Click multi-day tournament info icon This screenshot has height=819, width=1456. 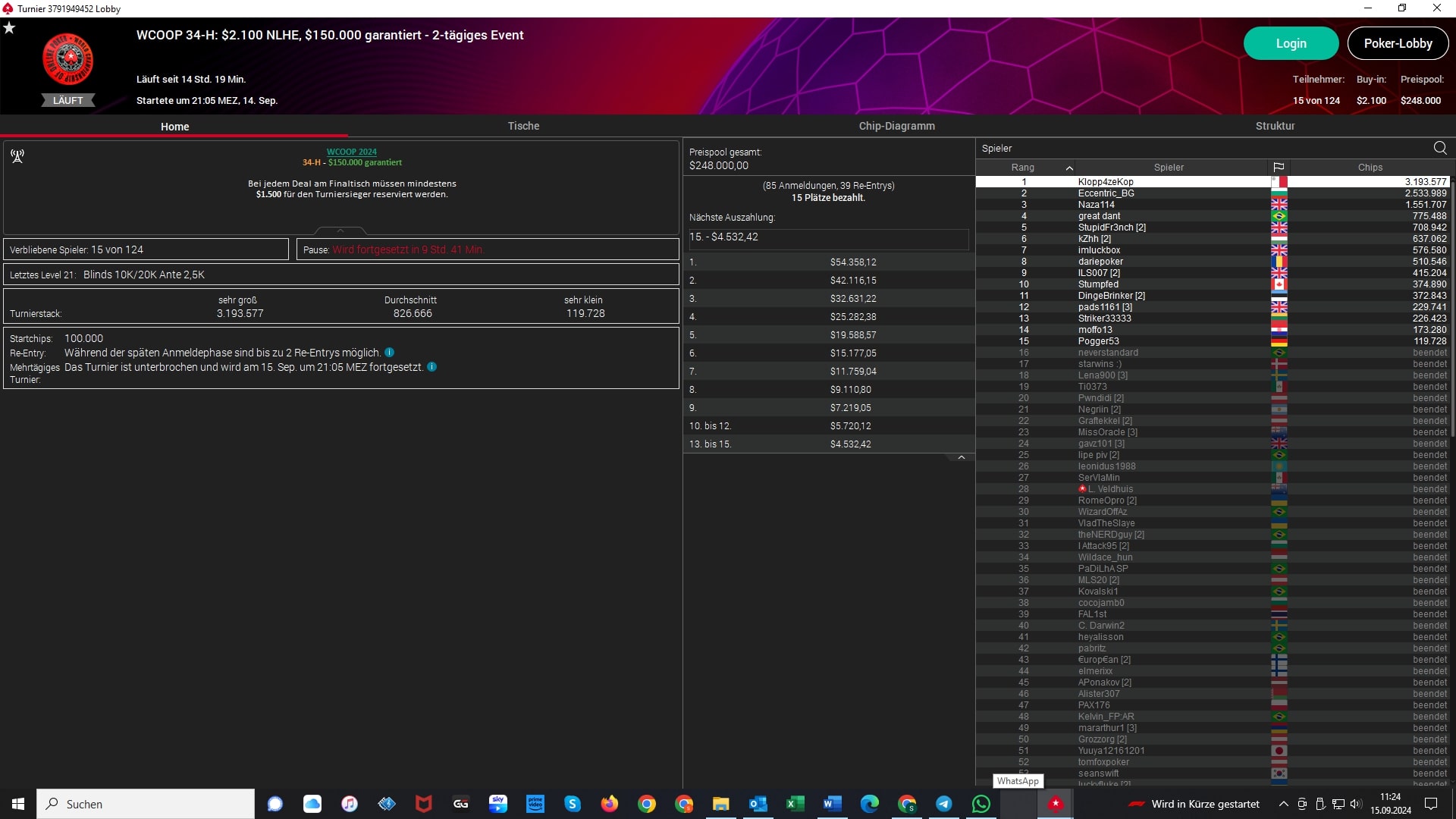(x=431, y=367)
